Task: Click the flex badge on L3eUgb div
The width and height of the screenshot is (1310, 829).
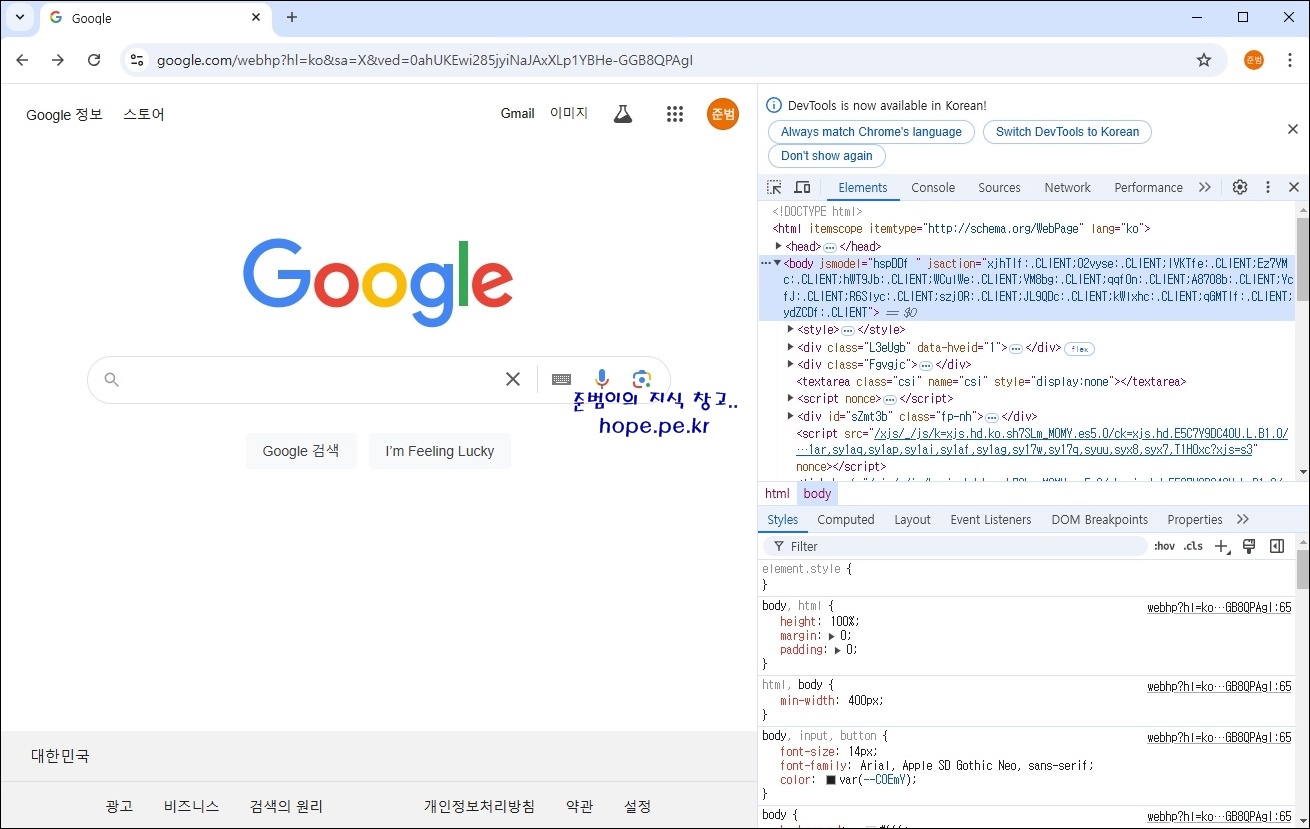Action: coord(1079,349)
